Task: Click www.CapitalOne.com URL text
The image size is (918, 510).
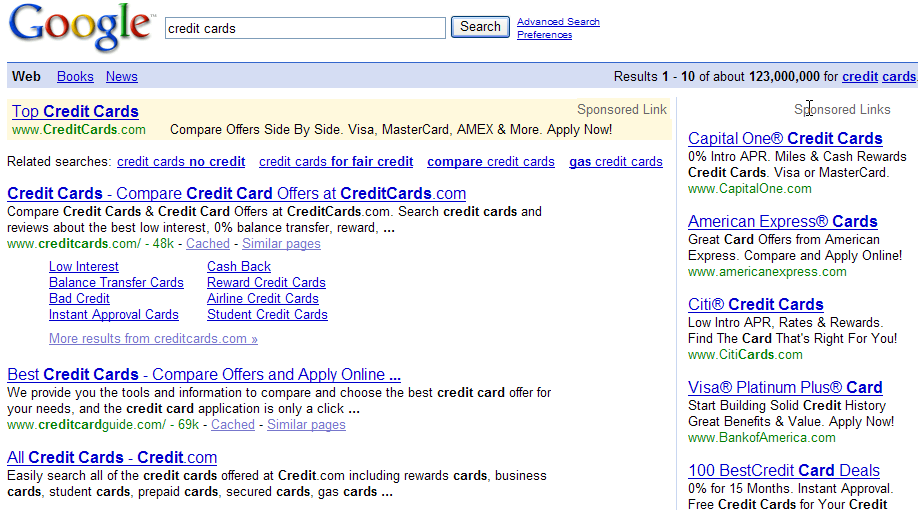Action: pos(749,189)
